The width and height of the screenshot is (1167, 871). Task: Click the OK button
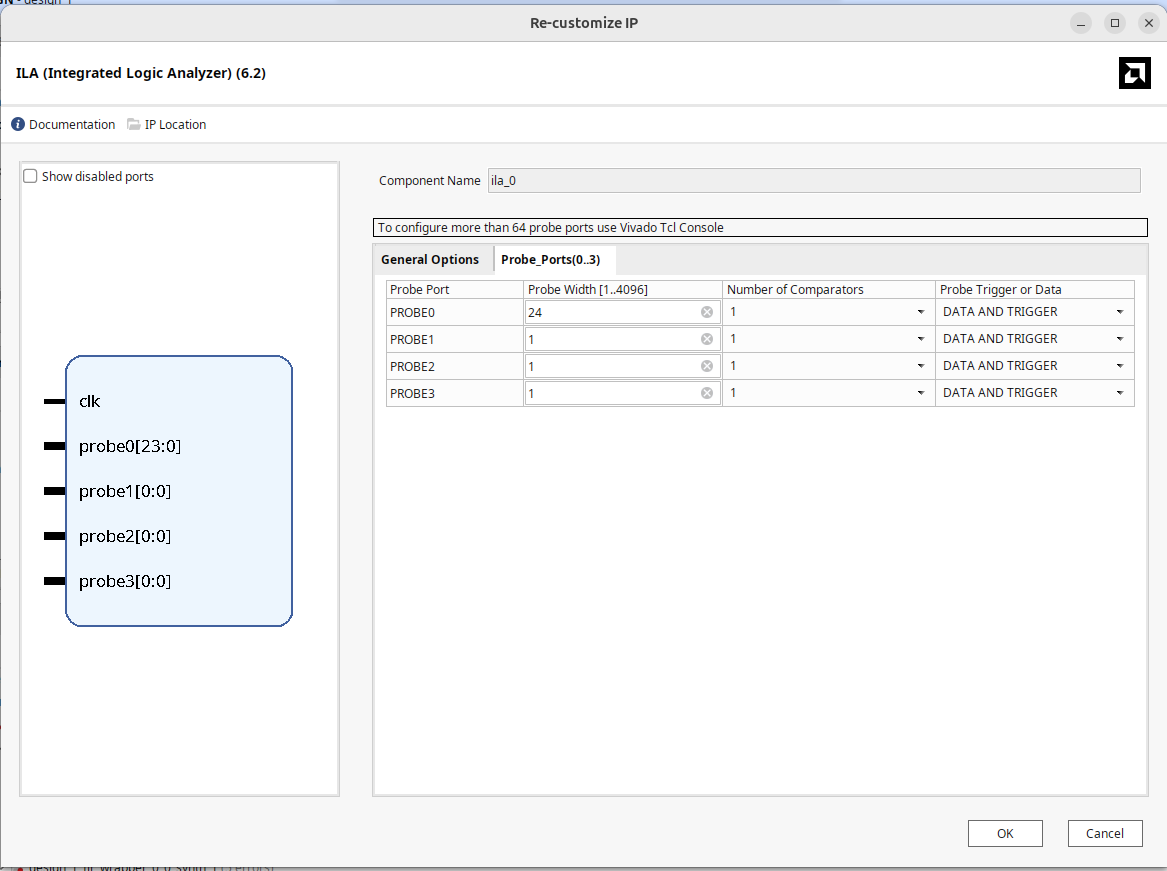[1005, 833]
